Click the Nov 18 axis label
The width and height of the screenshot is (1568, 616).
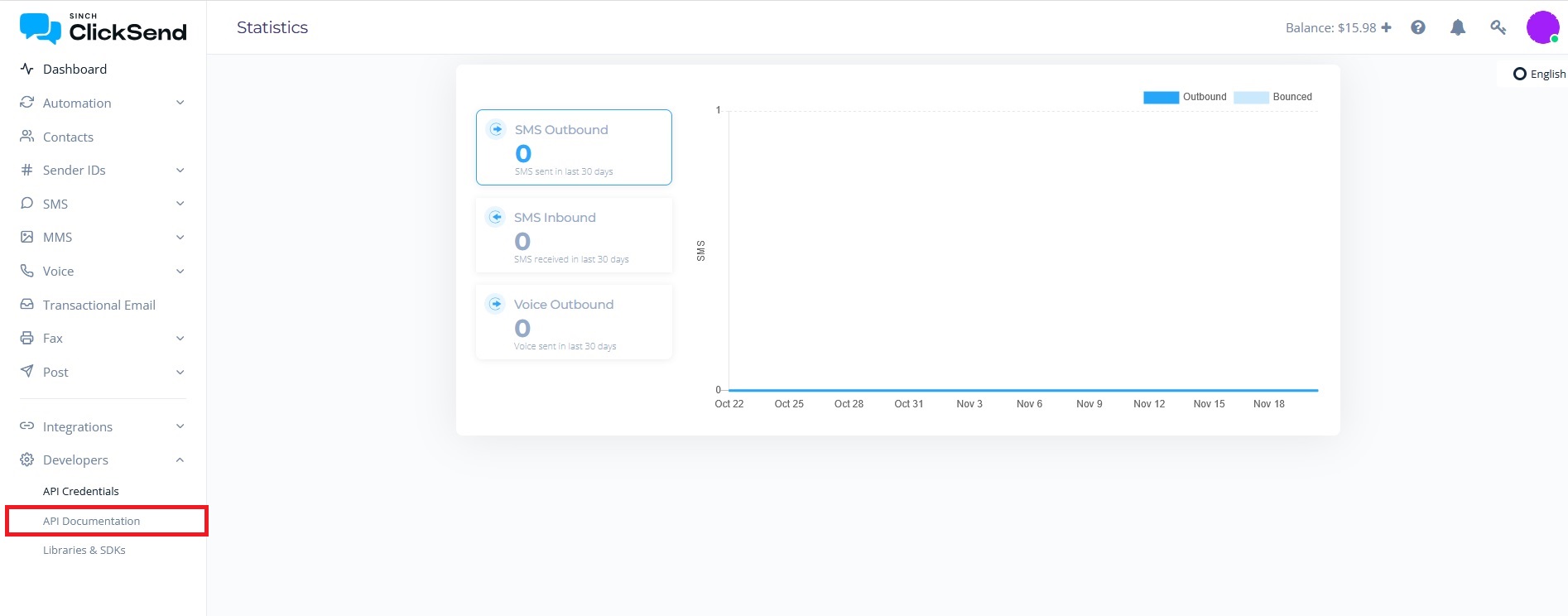pos(1269,404)
